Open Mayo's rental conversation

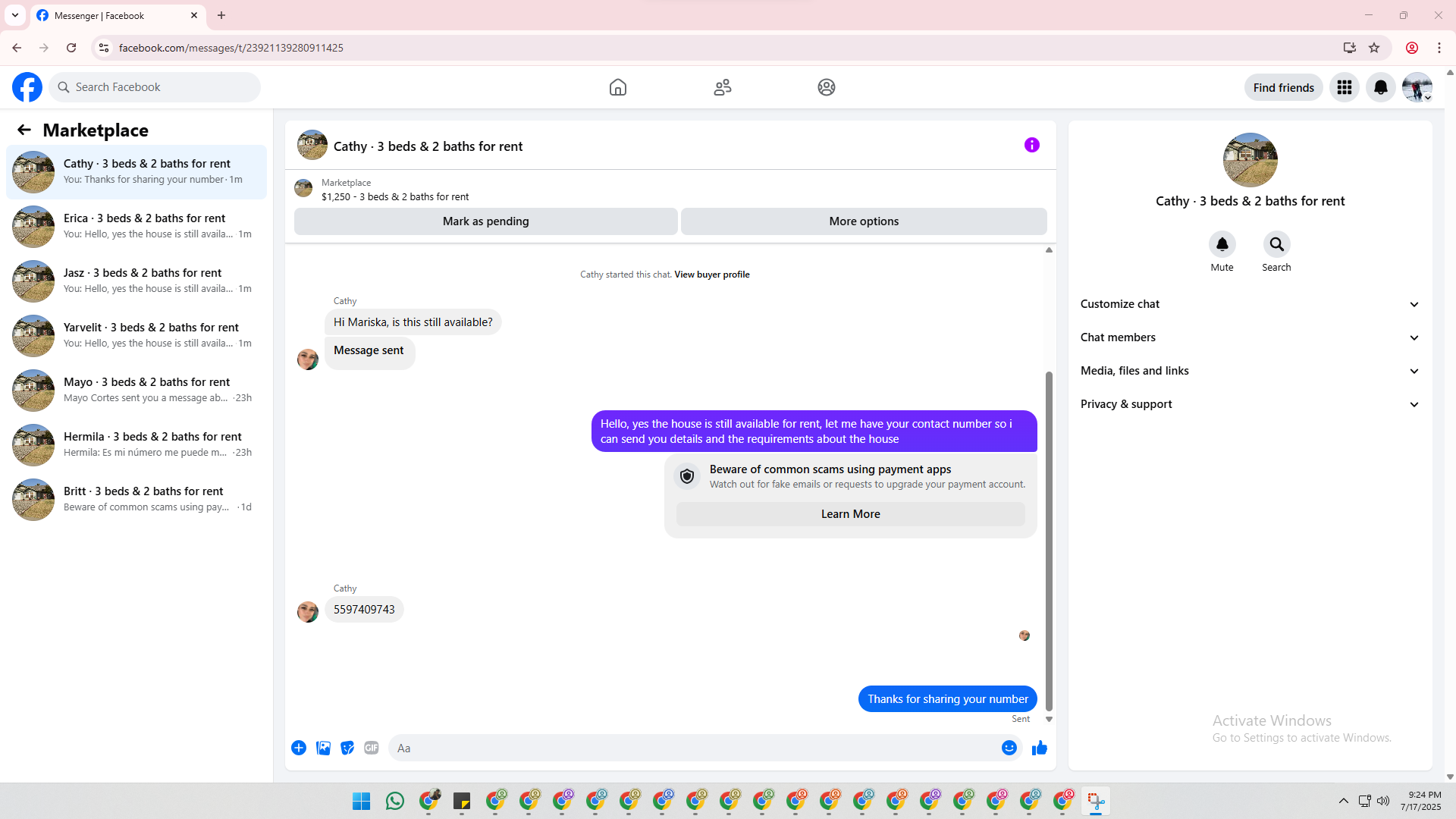point(136,391)
